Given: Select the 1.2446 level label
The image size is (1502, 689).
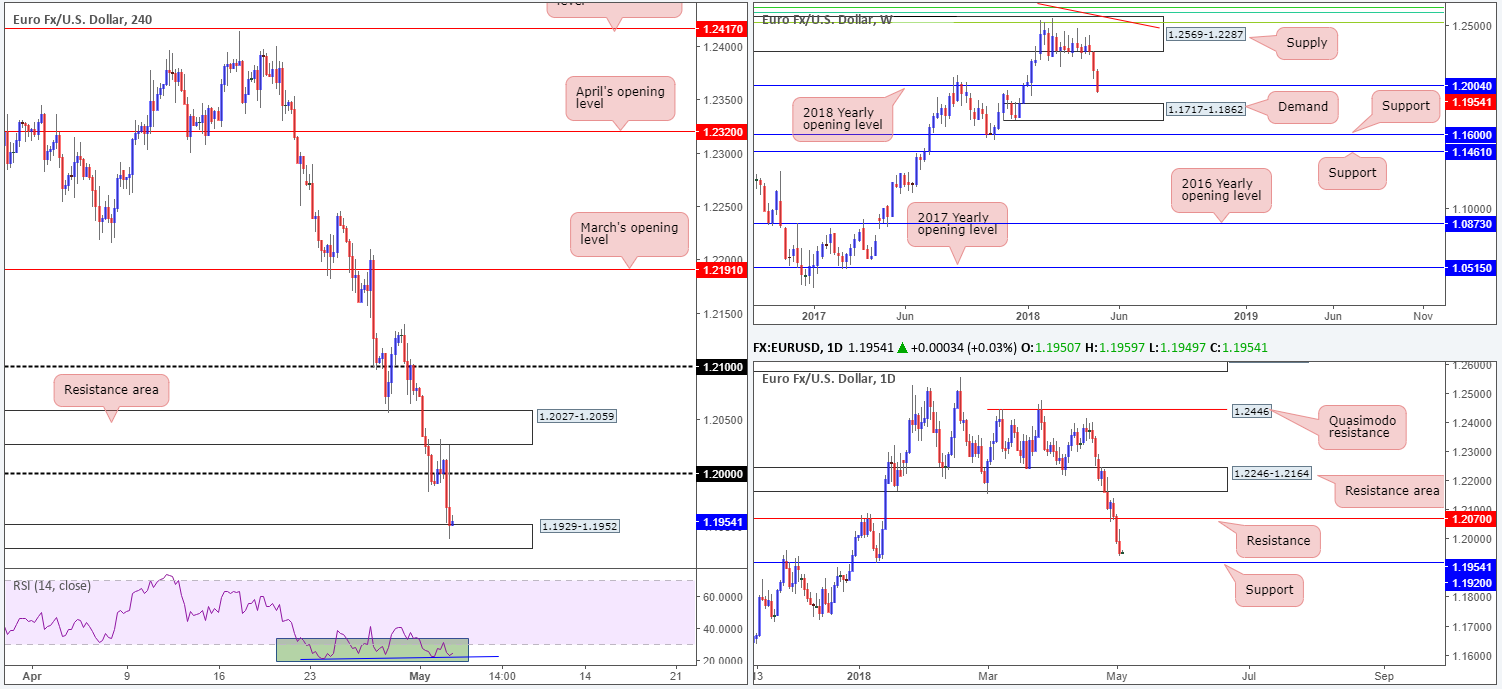Looking at the screenshot, I should [x=1251, y=410].
